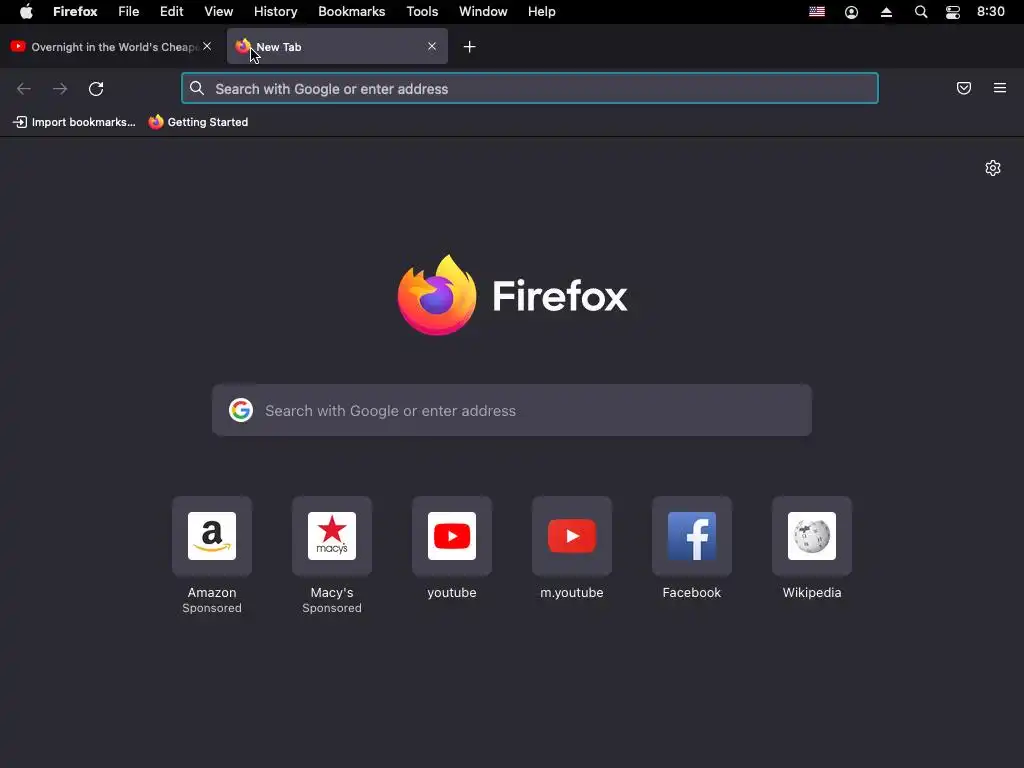Screen dimensions: 1024x768
Task: Click the US flag input source icon
Action: coord(817,12)
